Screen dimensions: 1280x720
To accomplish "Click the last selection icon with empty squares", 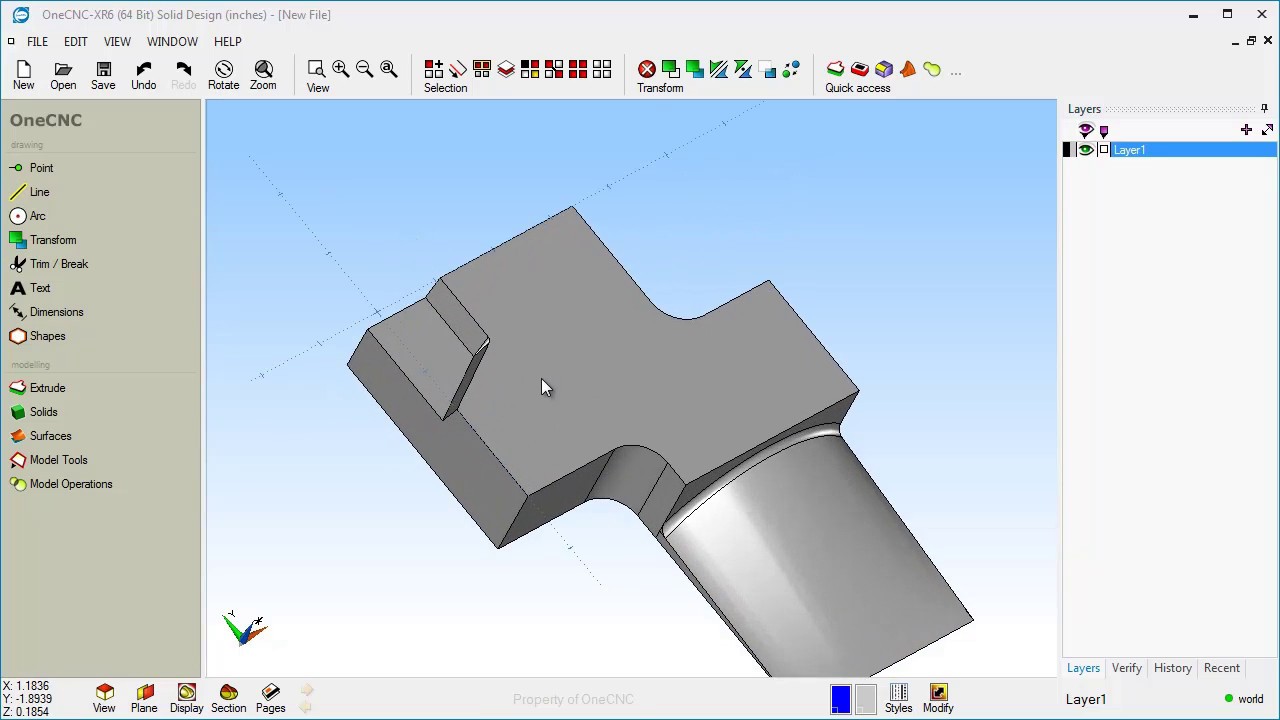I will [x=602, y=69].
